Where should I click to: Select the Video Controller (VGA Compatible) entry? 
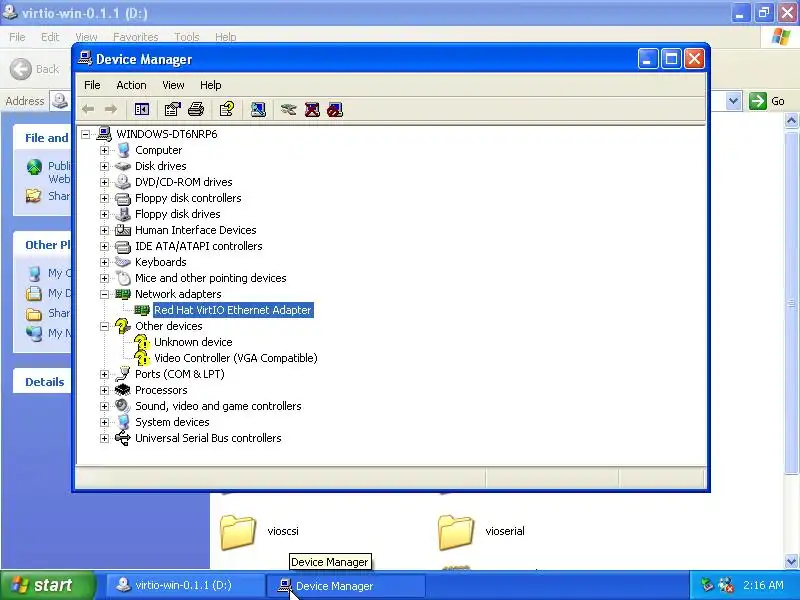[236, 358]
